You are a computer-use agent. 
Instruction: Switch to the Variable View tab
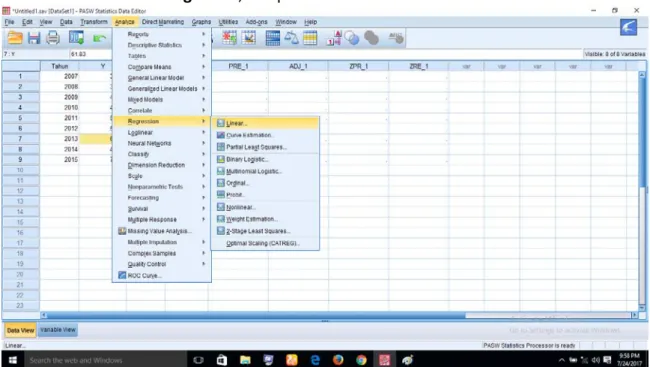(x=58, y=330)
